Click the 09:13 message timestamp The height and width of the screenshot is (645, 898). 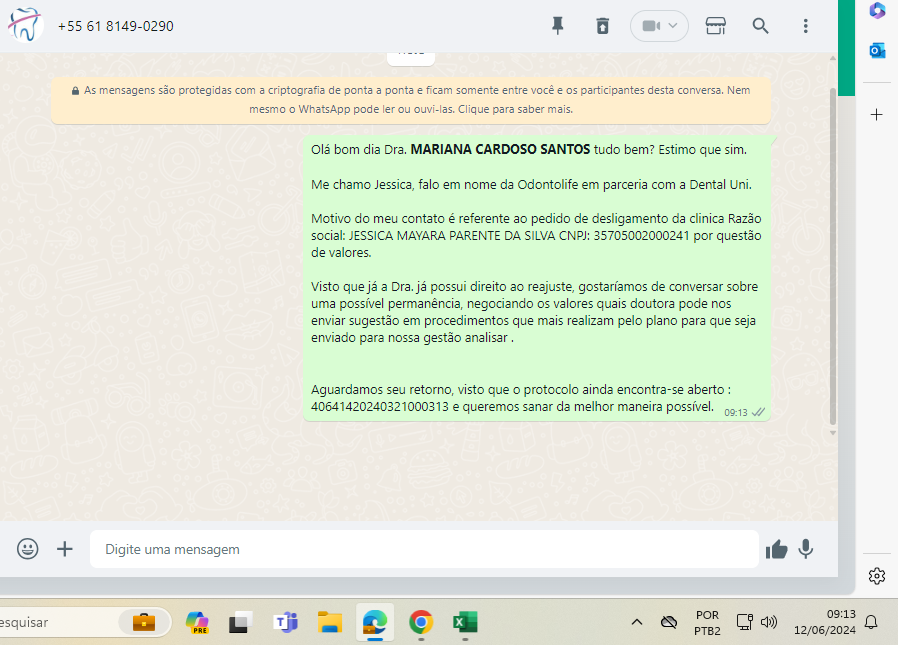point(735,412)
